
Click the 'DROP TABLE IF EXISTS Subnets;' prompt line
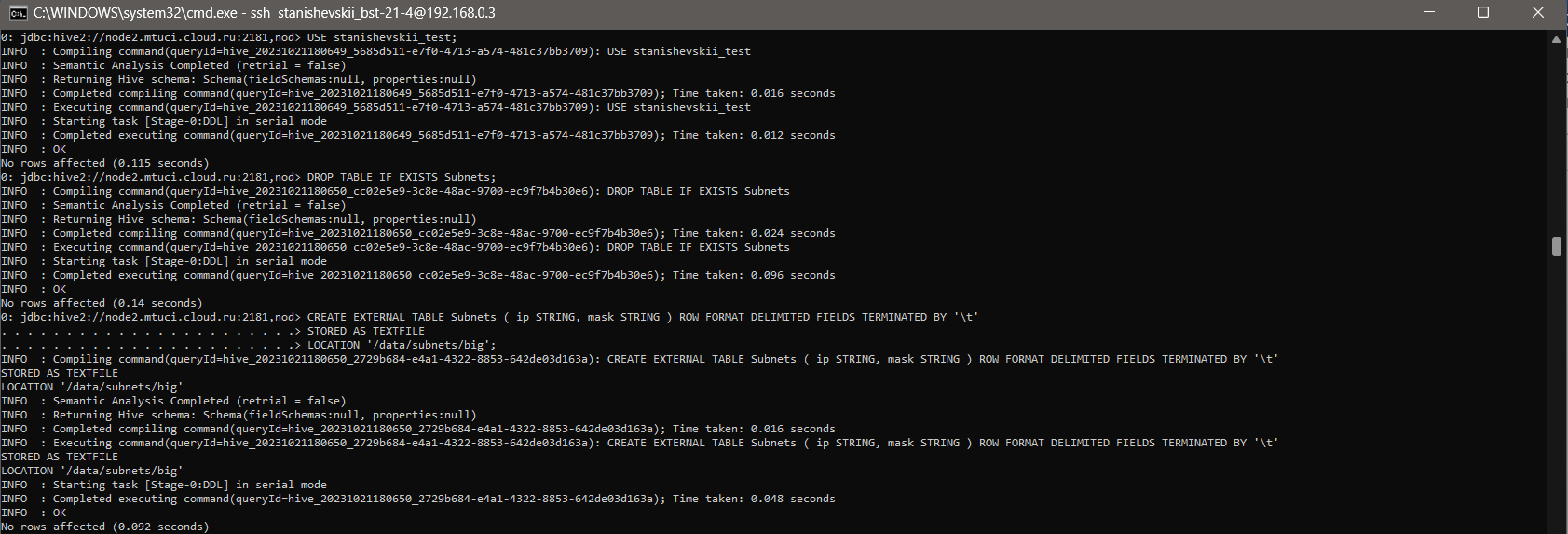[249, 177]
